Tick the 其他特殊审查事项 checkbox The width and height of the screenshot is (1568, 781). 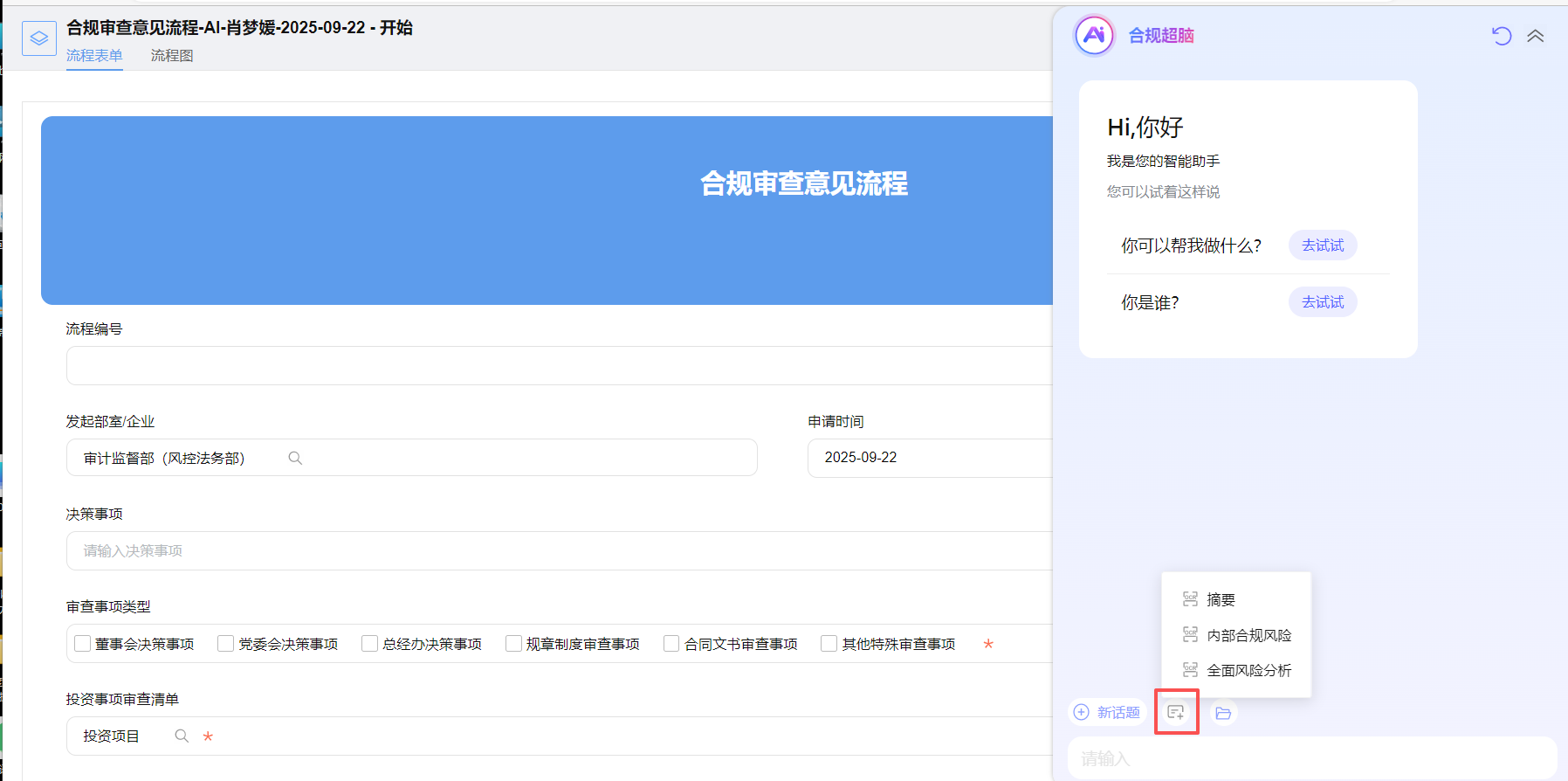click(829, 644)
